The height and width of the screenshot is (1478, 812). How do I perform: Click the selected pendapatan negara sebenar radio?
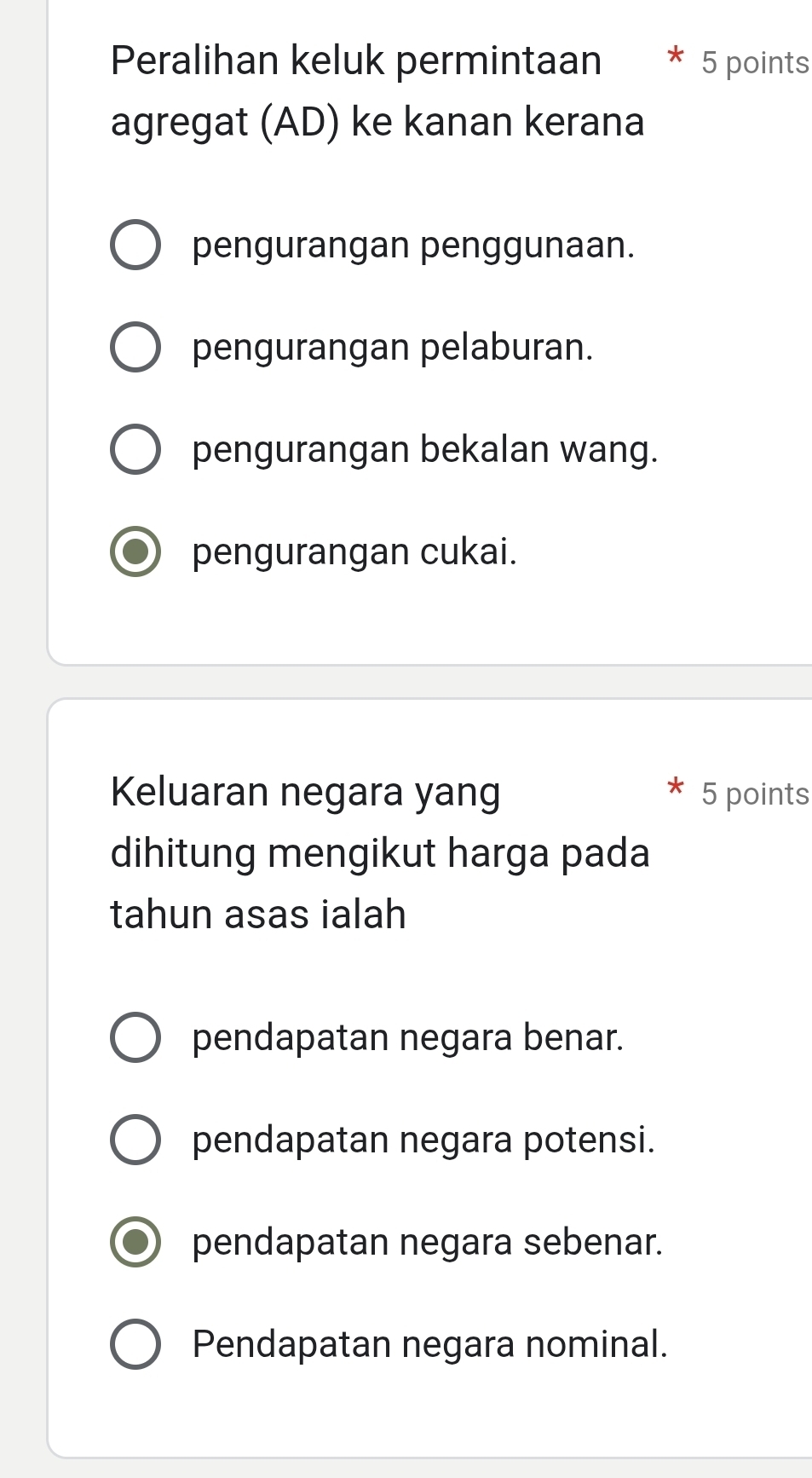tap(135, 1242)
